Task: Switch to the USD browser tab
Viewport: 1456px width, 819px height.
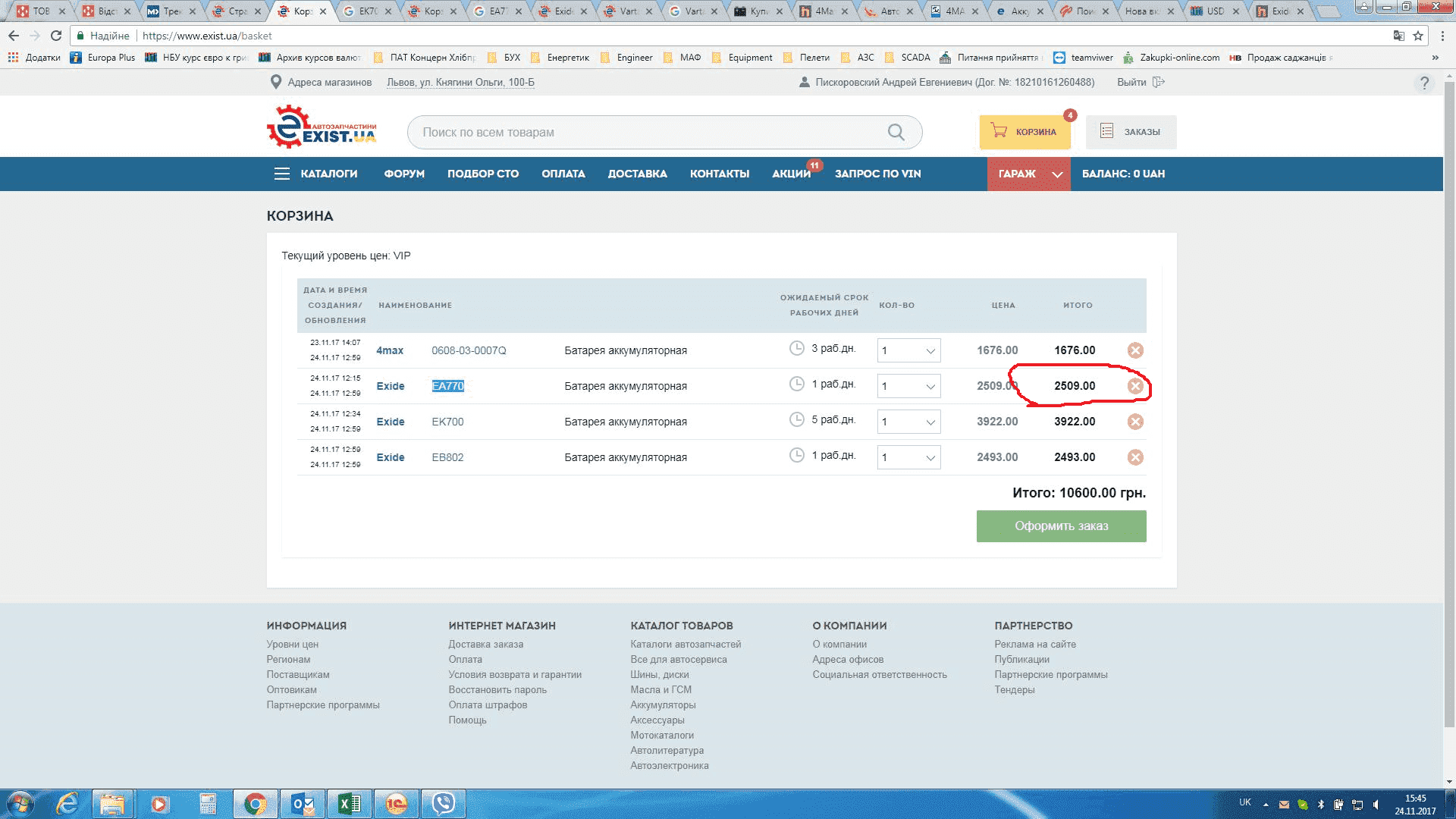Action: pos(1216,11)
